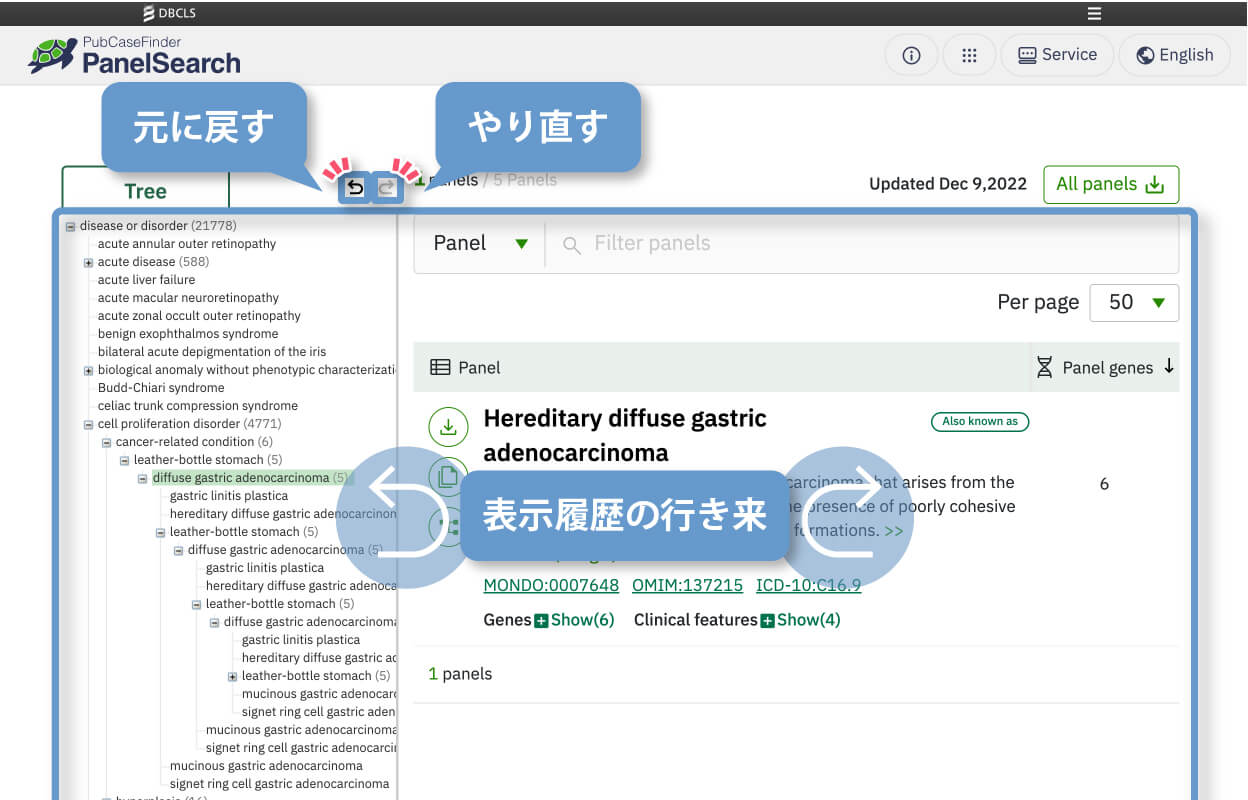Select the Tree tab
This screenshot has width=1248, height=800.
(x=145, y=189)
